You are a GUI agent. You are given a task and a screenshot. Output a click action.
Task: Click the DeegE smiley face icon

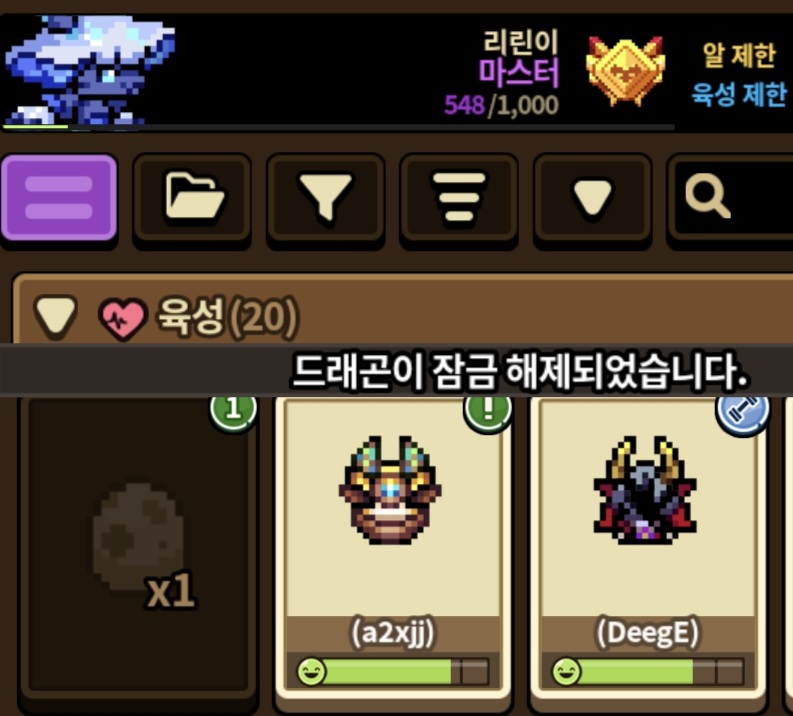click(x=566, y=672)
